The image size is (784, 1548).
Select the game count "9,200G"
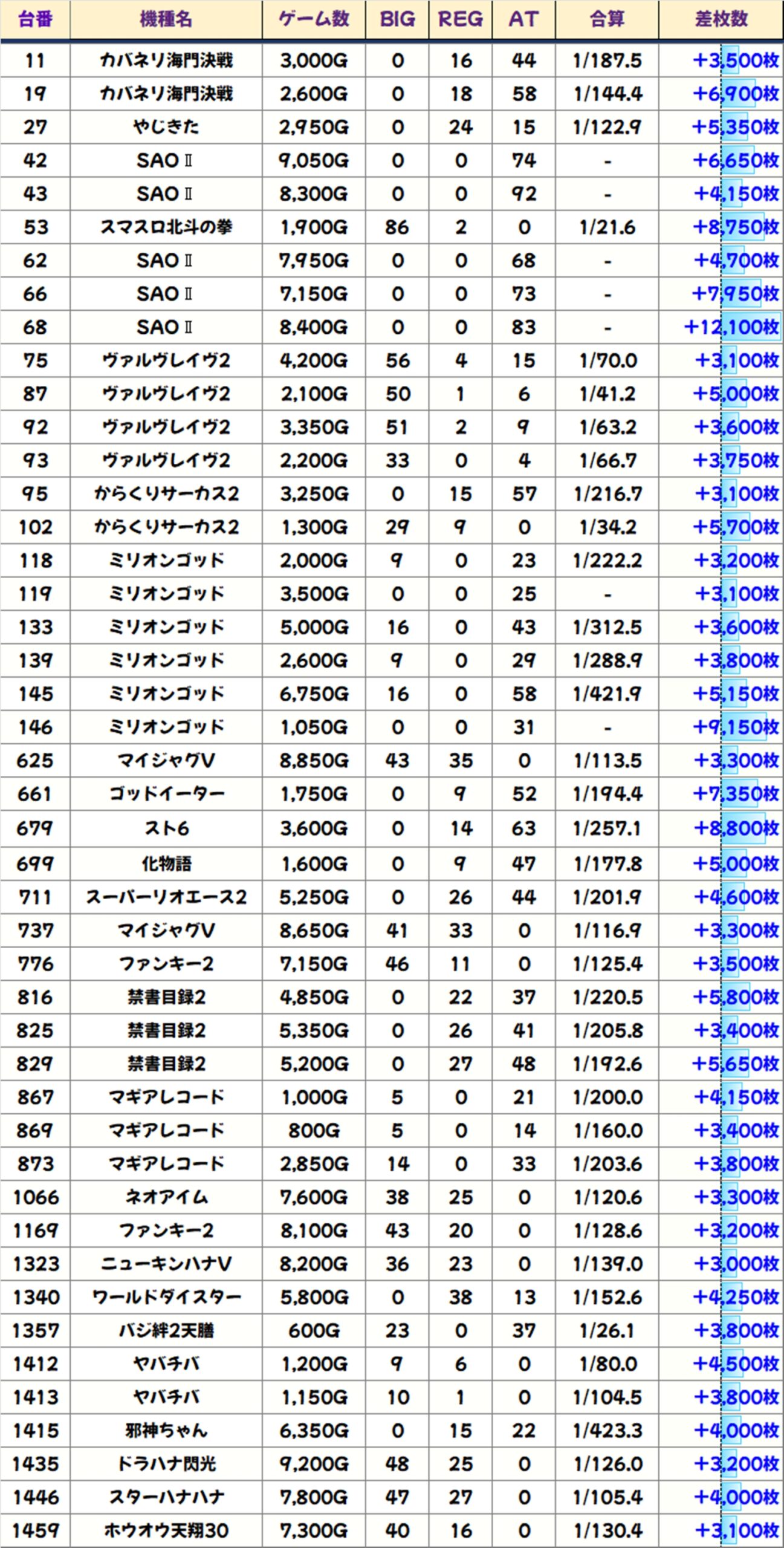pos(314,1463)
